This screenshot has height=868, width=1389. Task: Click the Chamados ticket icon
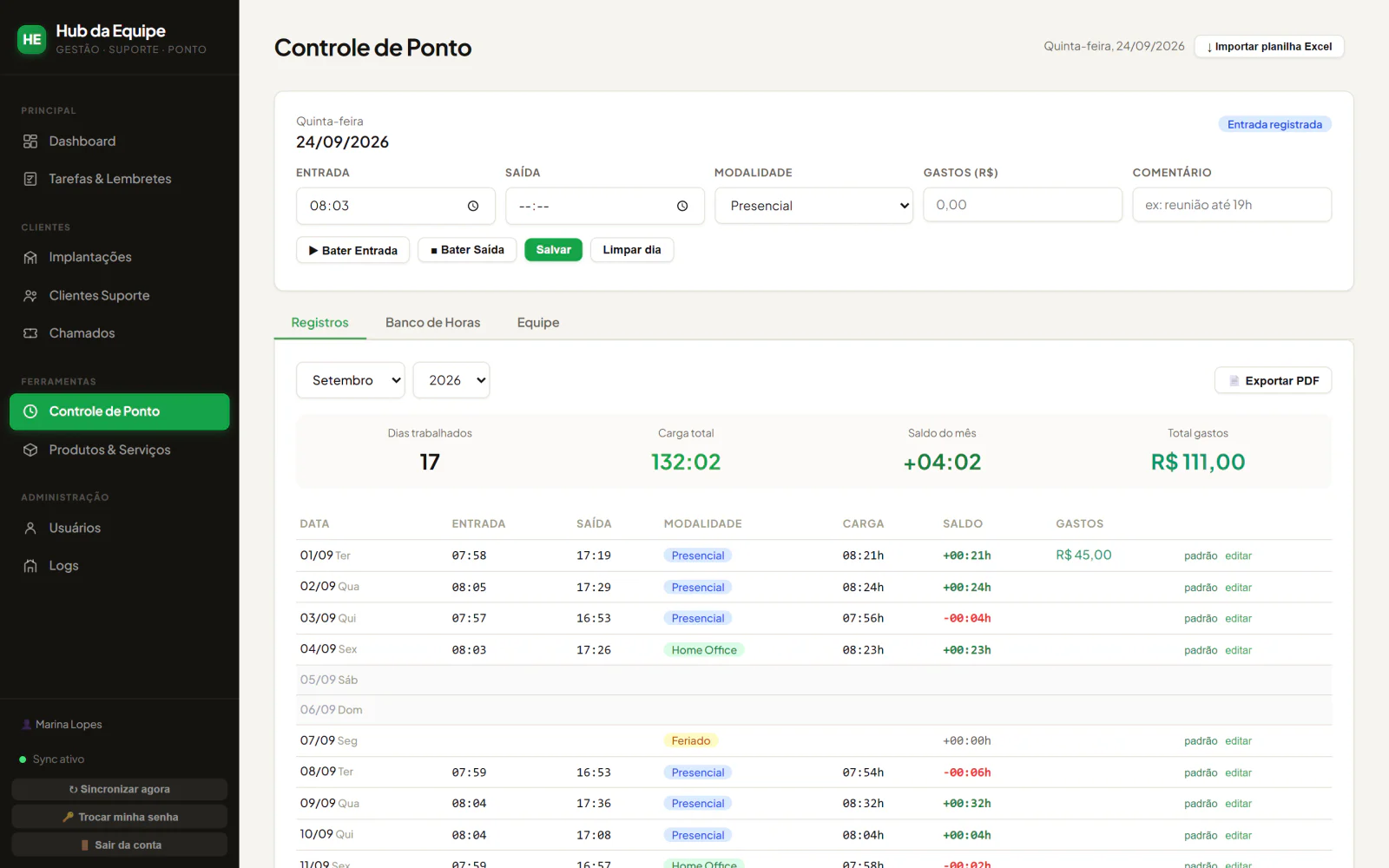coord(30,333)
